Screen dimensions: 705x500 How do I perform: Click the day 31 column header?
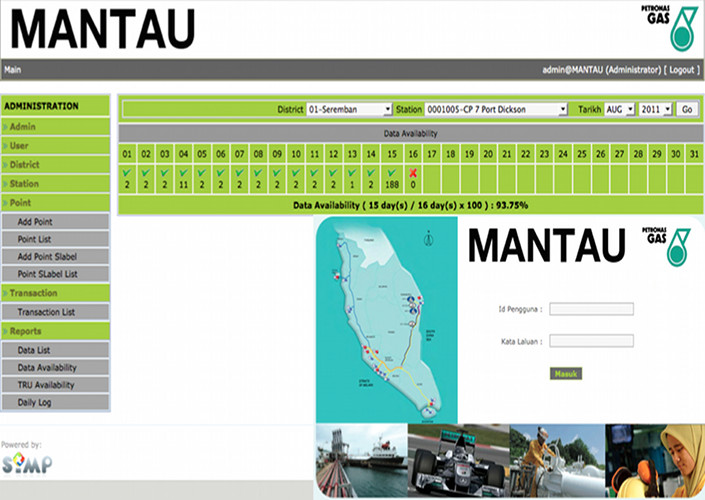pyautogui.click(x=694, y=154)
